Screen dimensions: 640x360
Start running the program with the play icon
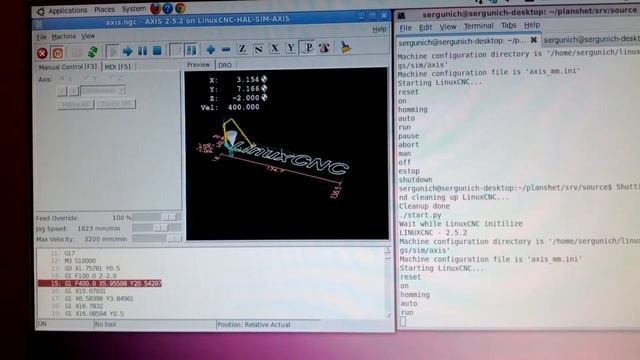click(112, 51)
